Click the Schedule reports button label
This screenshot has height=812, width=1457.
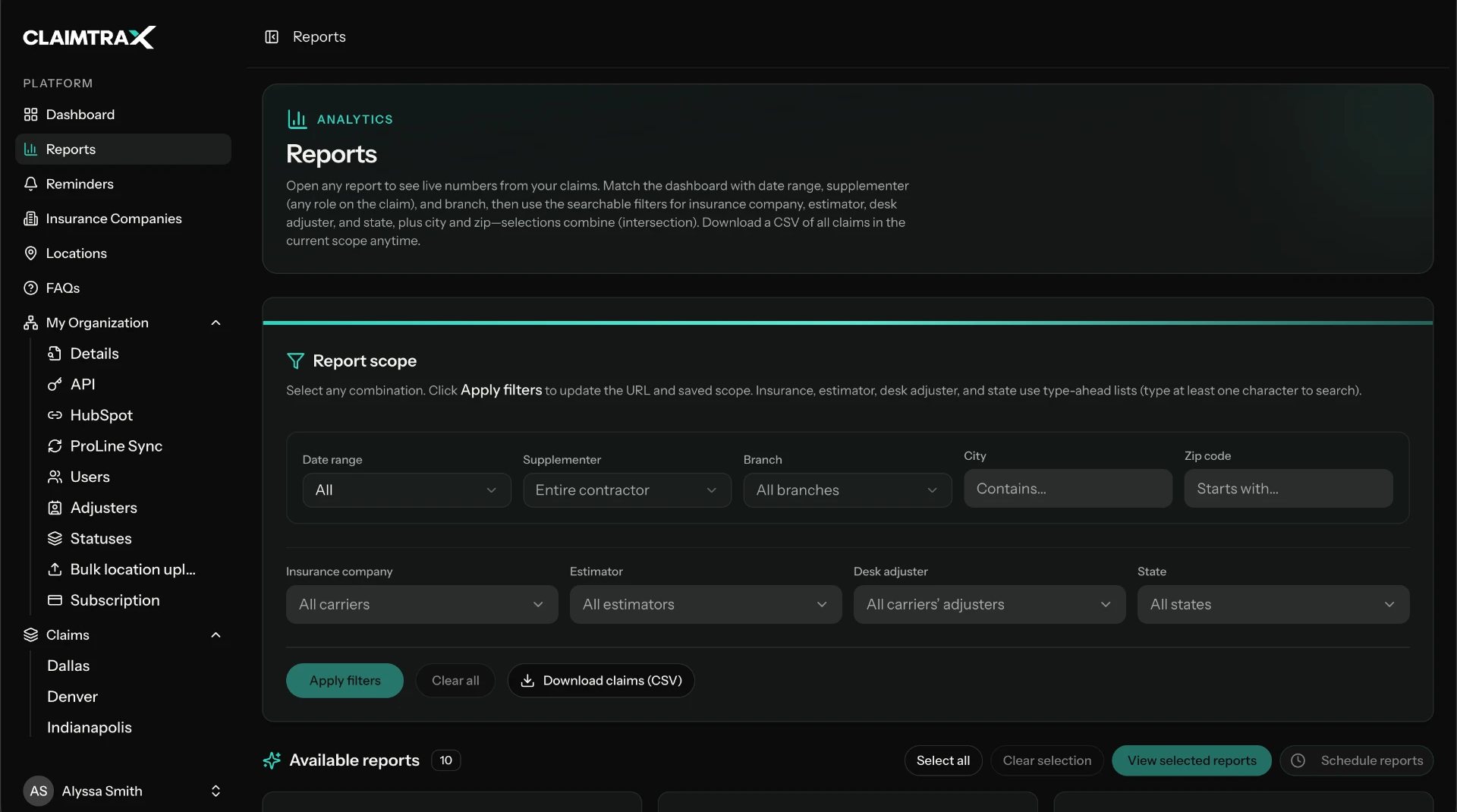[1372, 760]
